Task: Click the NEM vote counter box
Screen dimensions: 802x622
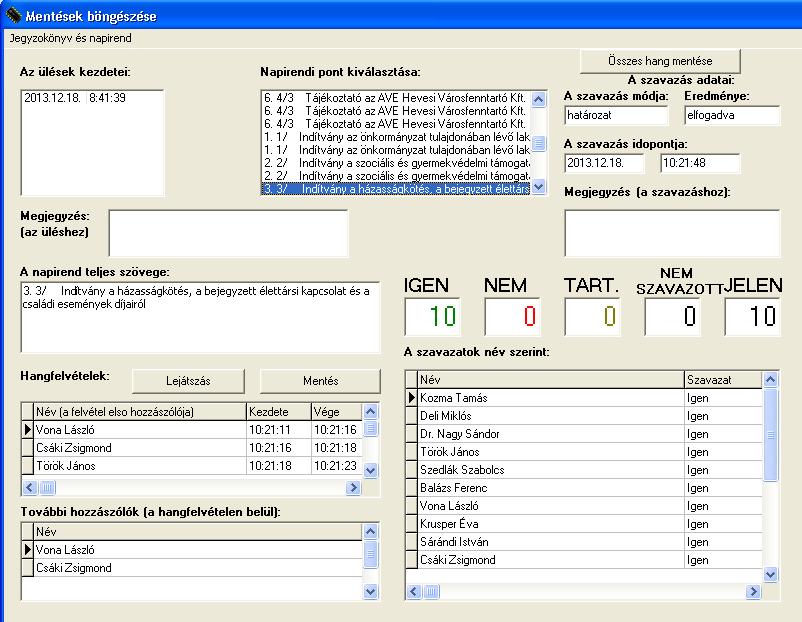Action: point(512,317)
